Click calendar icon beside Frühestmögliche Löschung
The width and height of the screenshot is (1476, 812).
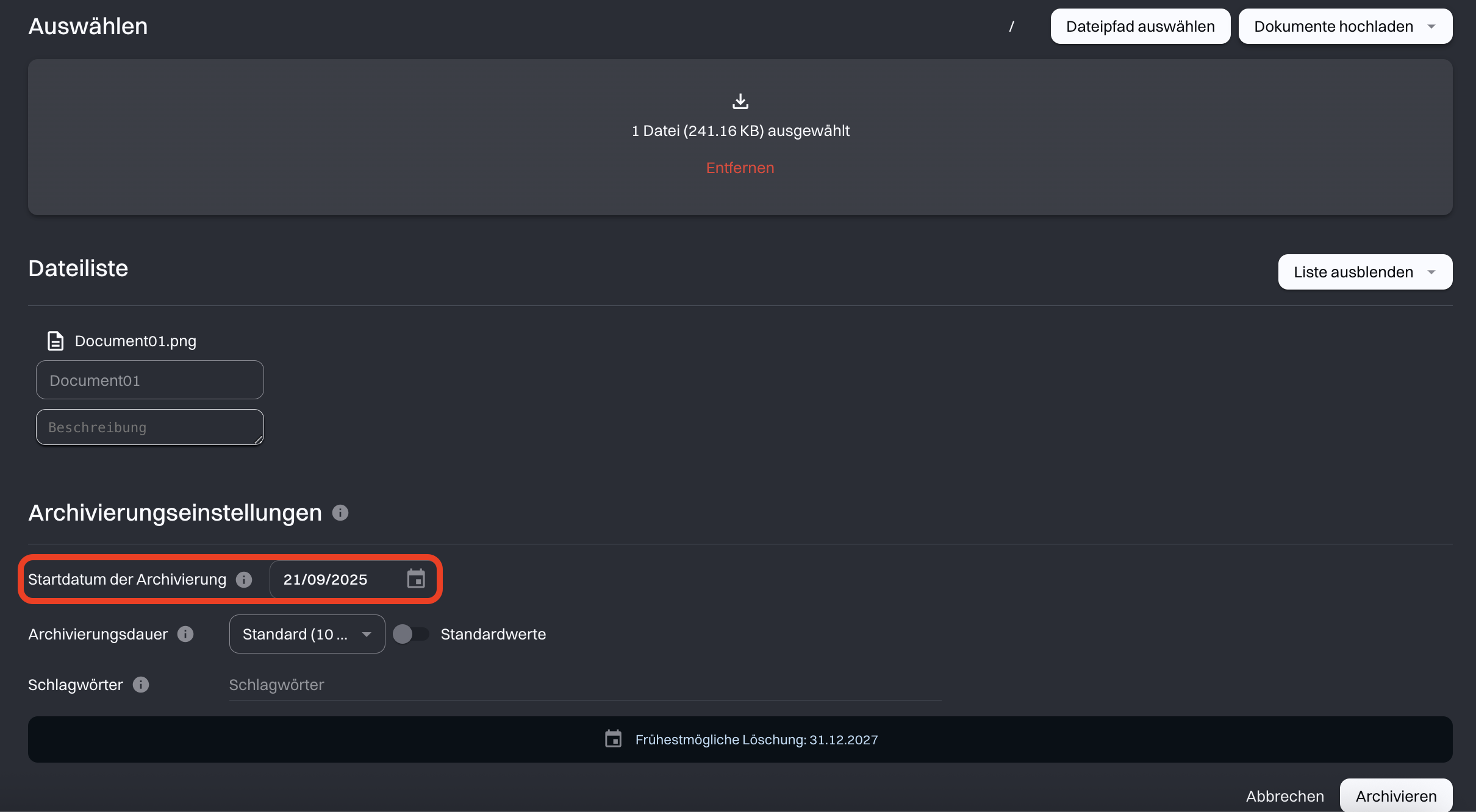613,739
